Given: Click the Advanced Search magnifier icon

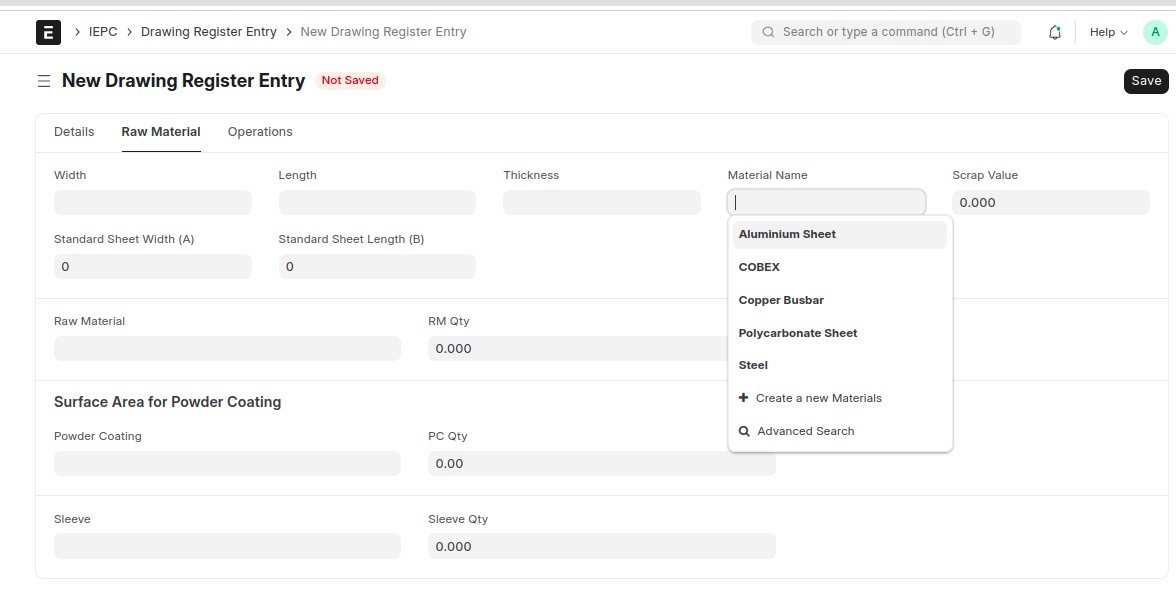Looking at the screenshot, I should click(744, 431).
